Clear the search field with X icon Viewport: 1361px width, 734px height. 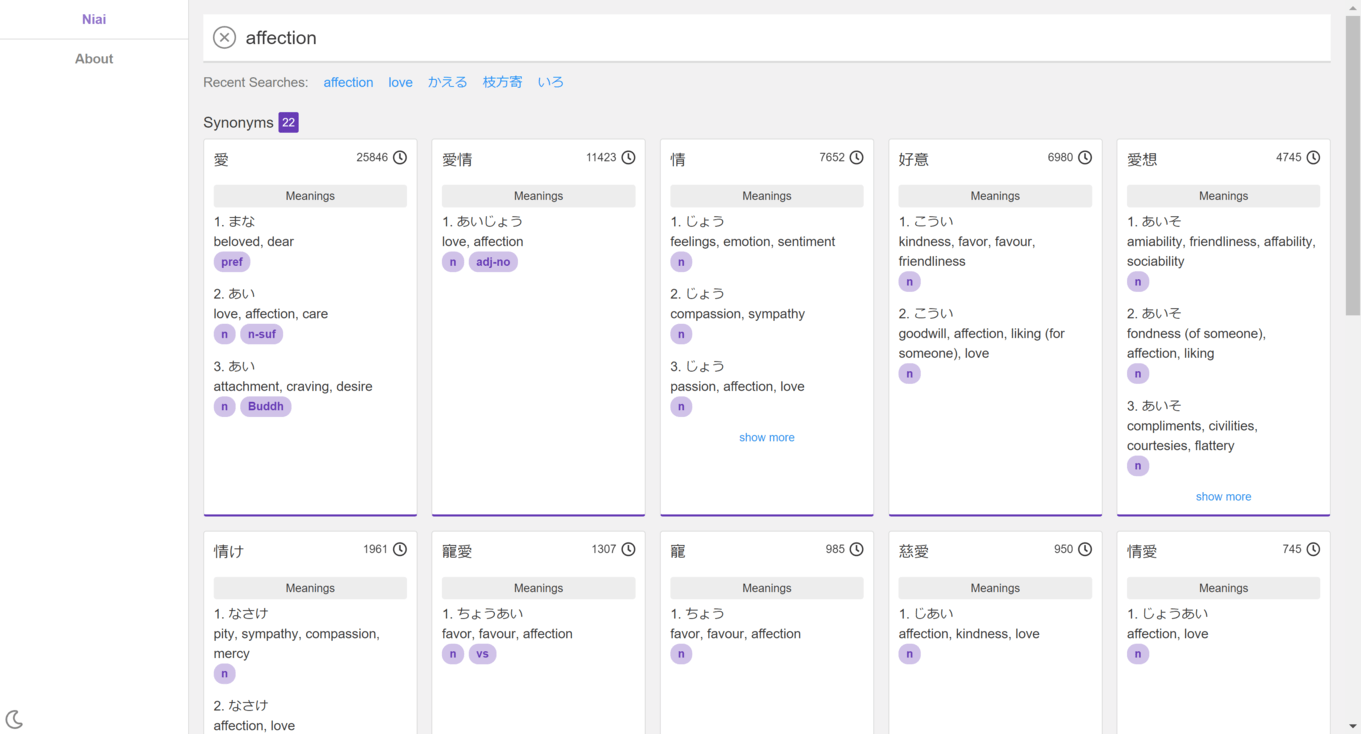point(225,38)
